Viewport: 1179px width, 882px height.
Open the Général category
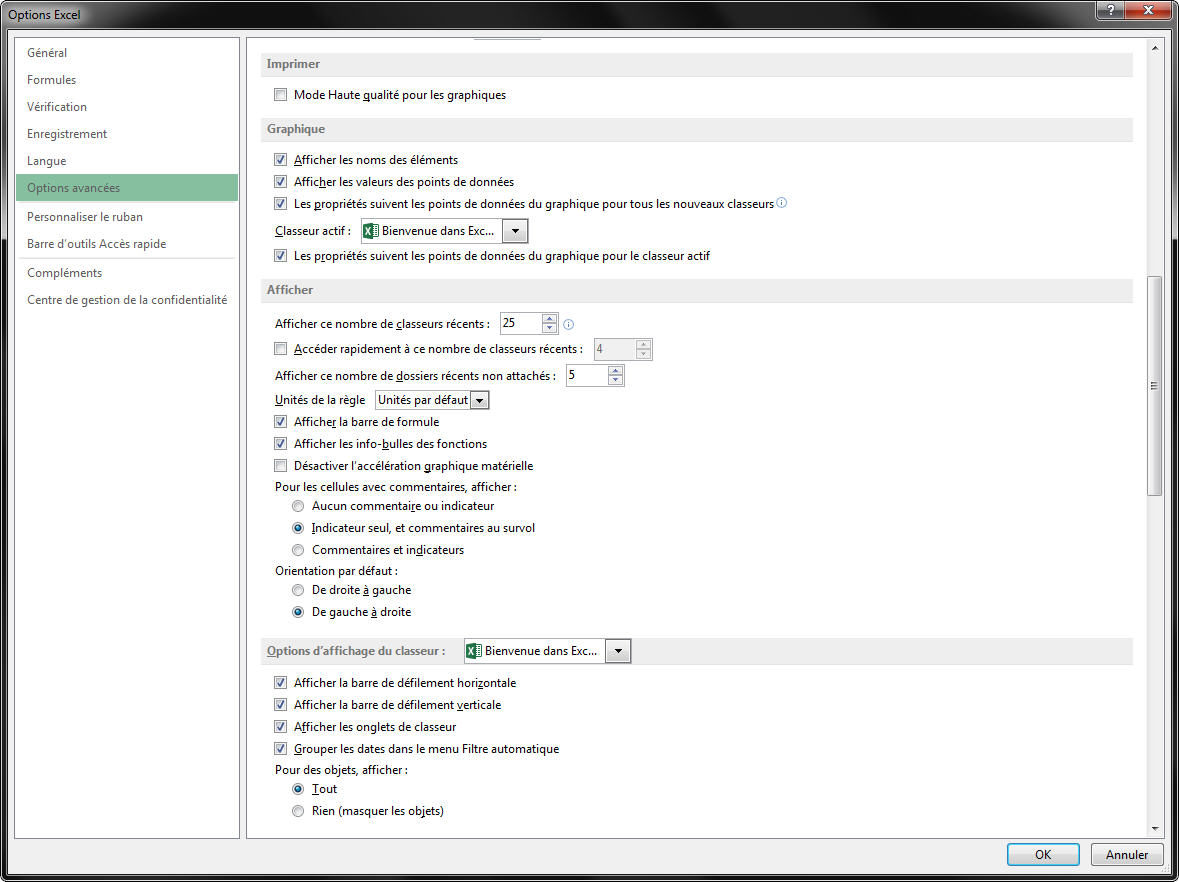(126, 53)
